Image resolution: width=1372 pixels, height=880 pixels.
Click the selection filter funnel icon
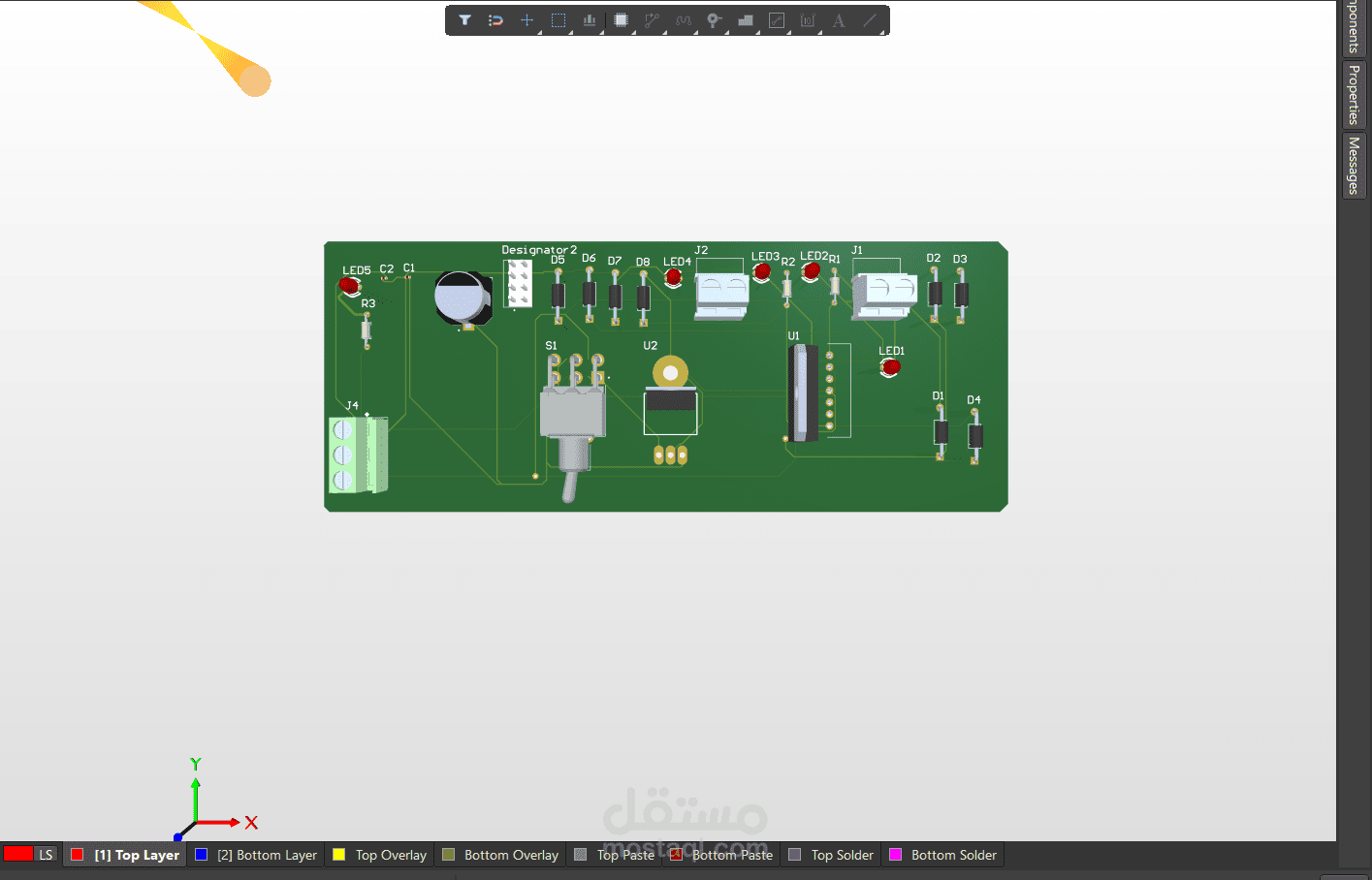coord(465,20)
